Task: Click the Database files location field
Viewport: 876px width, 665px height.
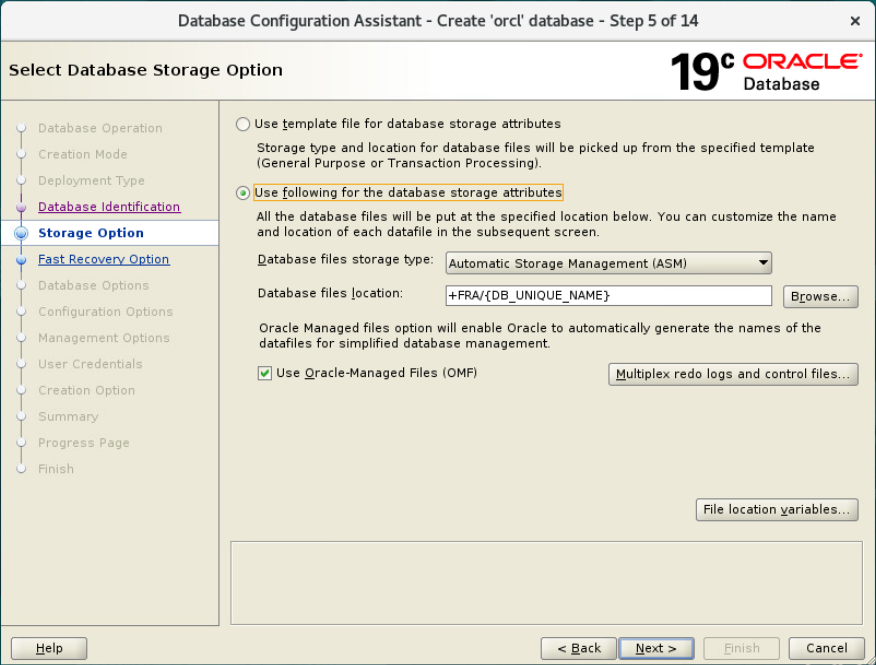Action: [x=608, y=296]
